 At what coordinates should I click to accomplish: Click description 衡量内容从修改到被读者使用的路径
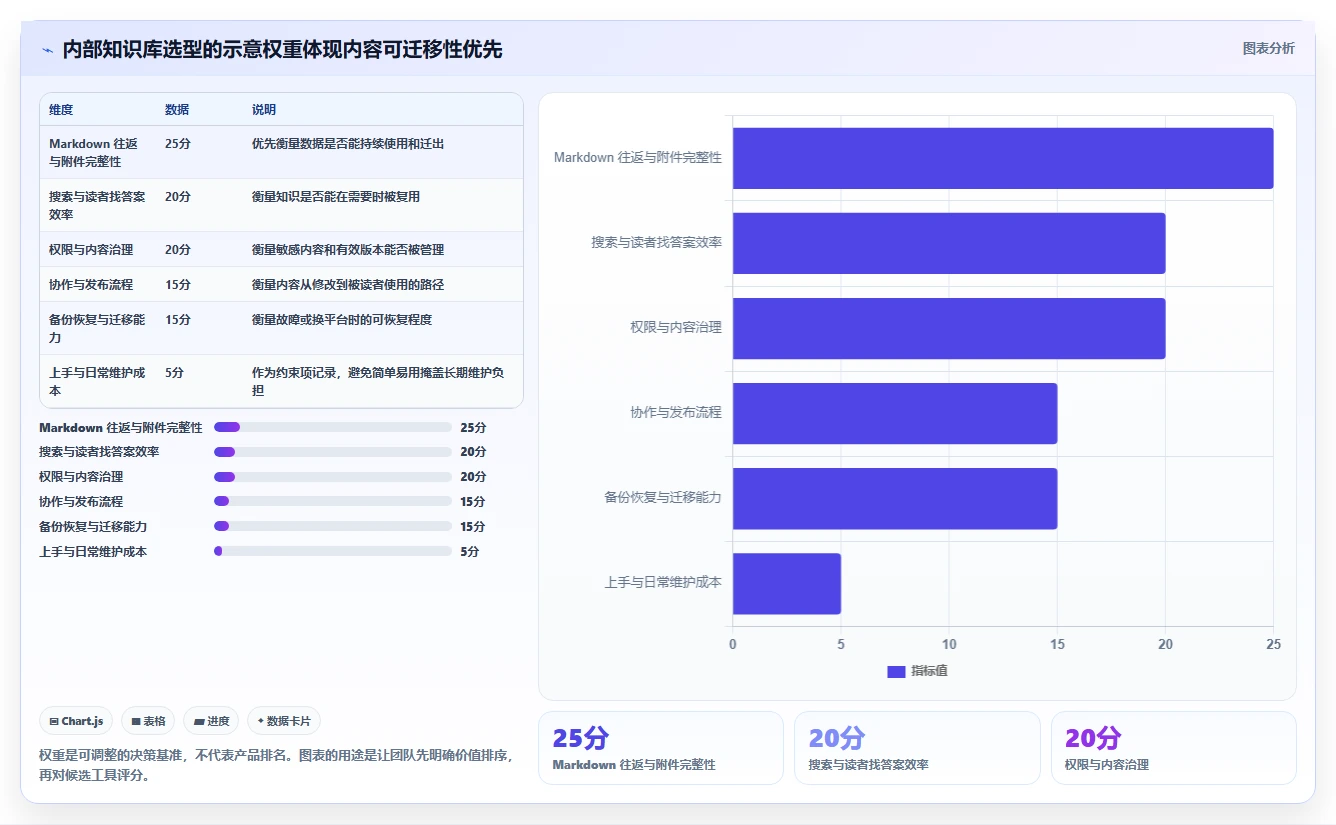point(348,285)
